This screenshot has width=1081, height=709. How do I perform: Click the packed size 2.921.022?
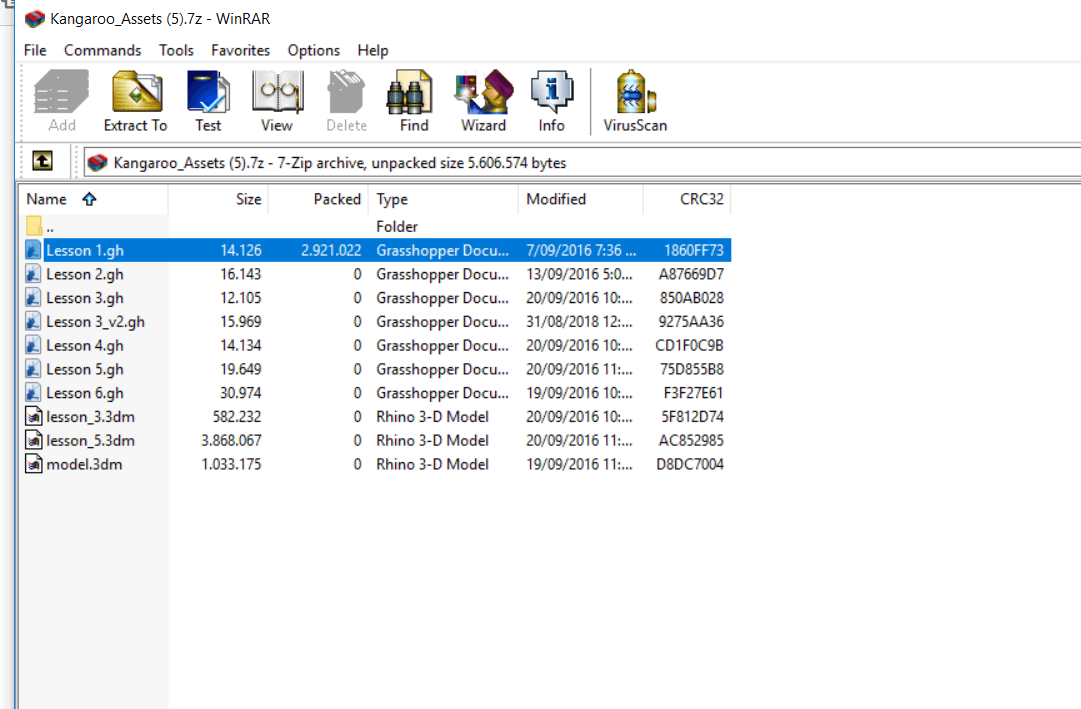331,250
